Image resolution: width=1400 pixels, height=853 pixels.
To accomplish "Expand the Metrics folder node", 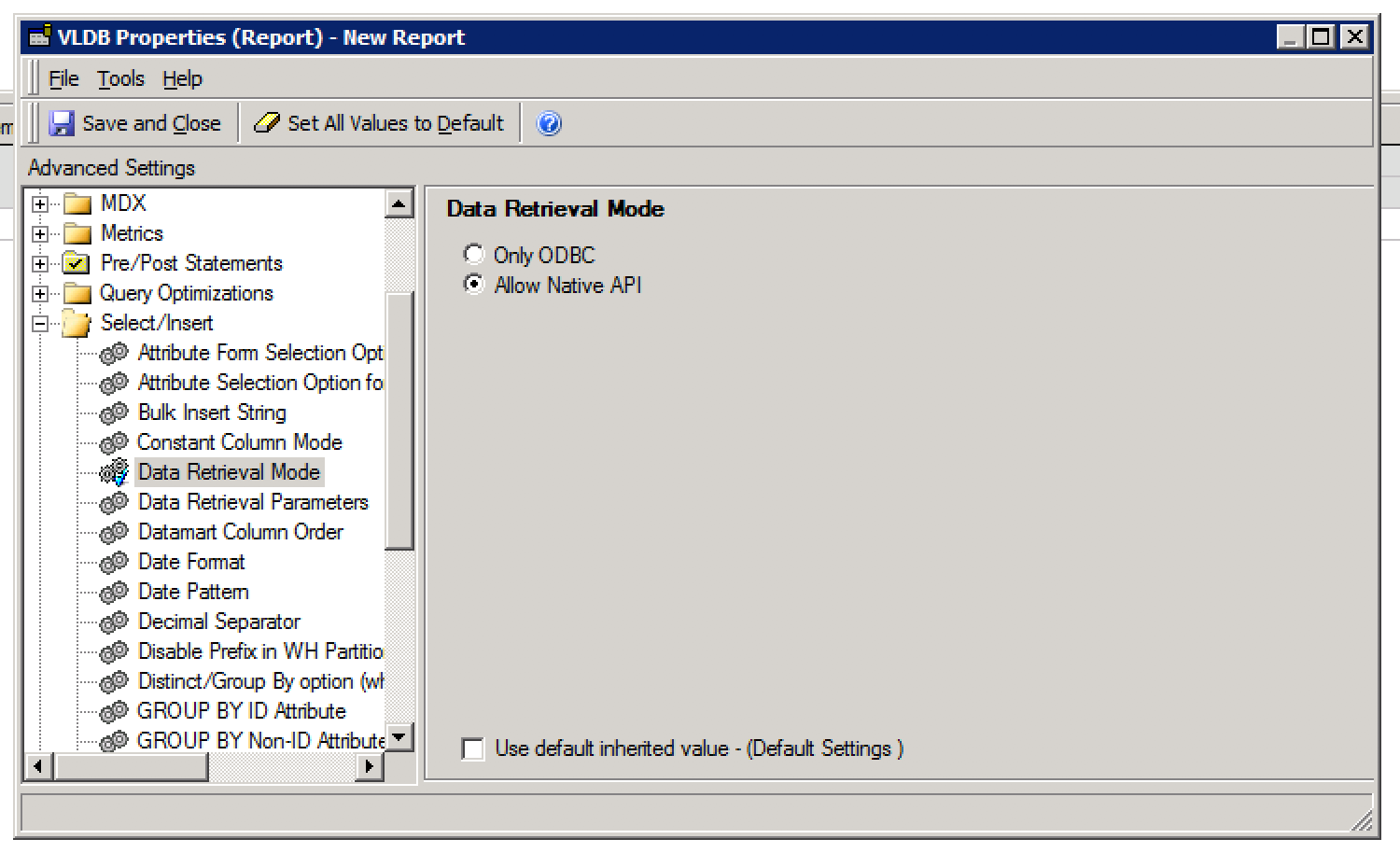I will [x=40, y=233].
